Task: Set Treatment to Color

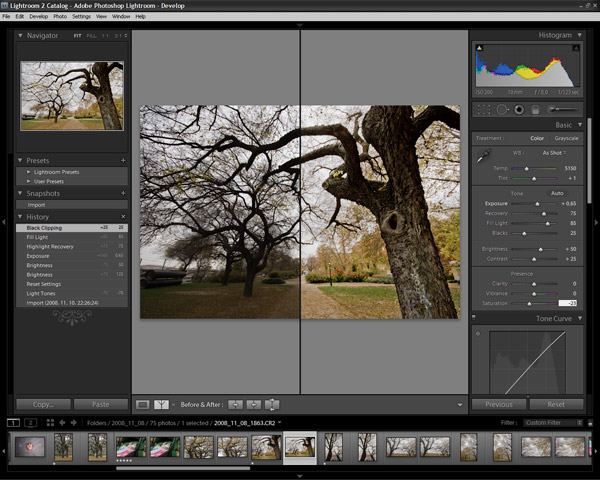Action: 537,138
